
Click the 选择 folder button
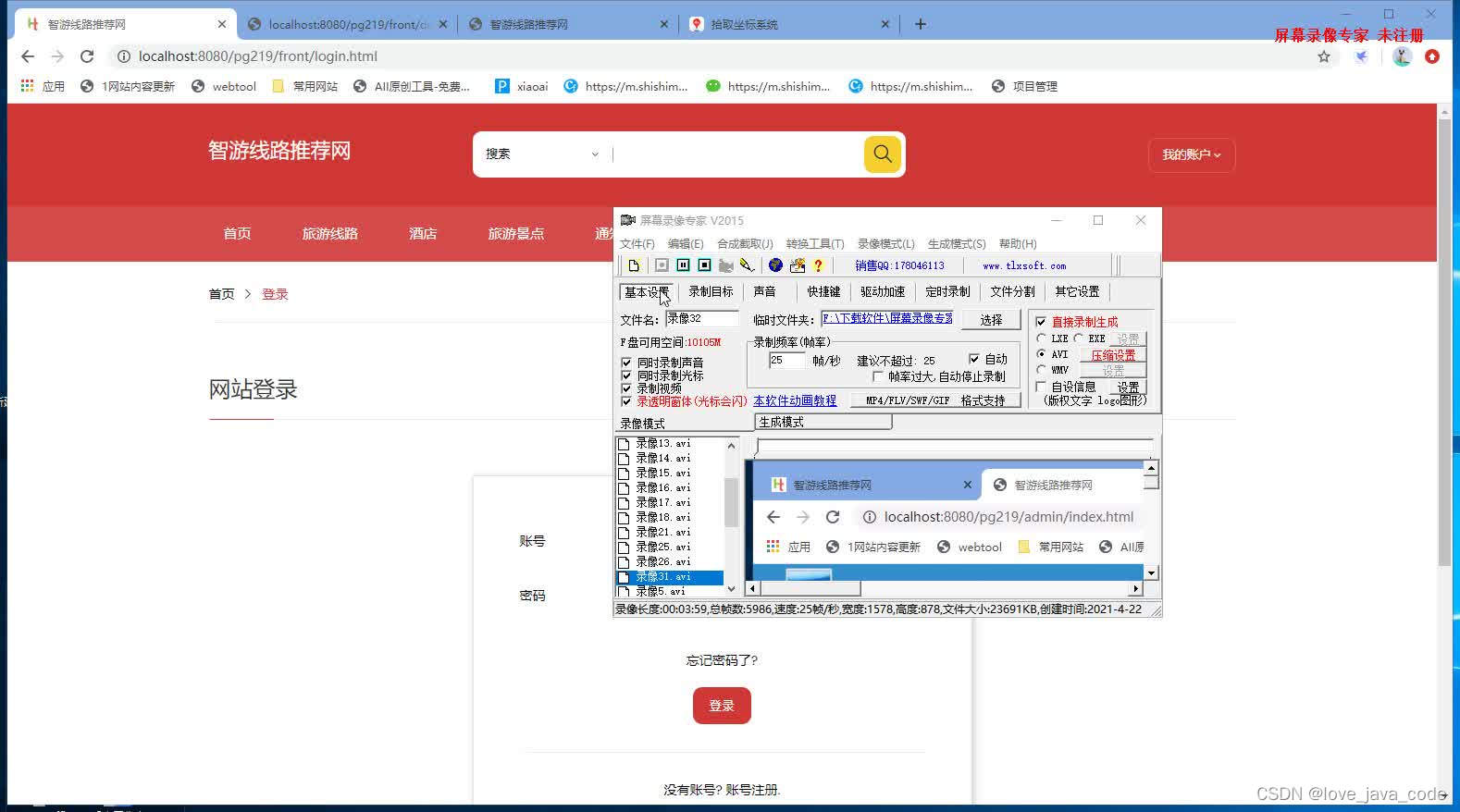tap(991, 320)
